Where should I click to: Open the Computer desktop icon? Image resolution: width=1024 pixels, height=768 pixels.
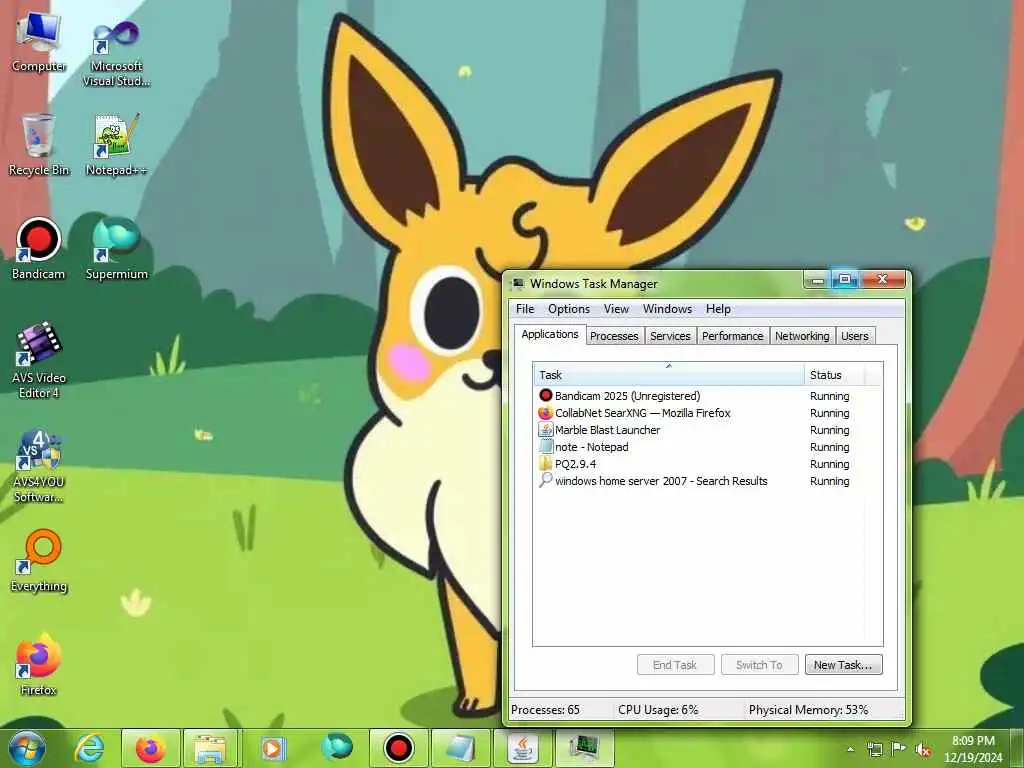coord(39,44)
